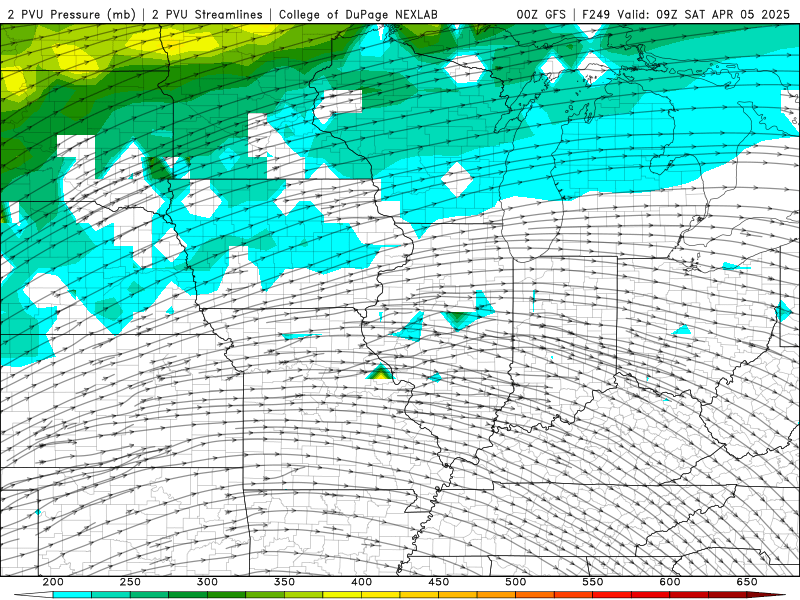The height and width of the screenshot is (600, 800).
Task: Click the 250 label on the colorbar
Action: 130,582
